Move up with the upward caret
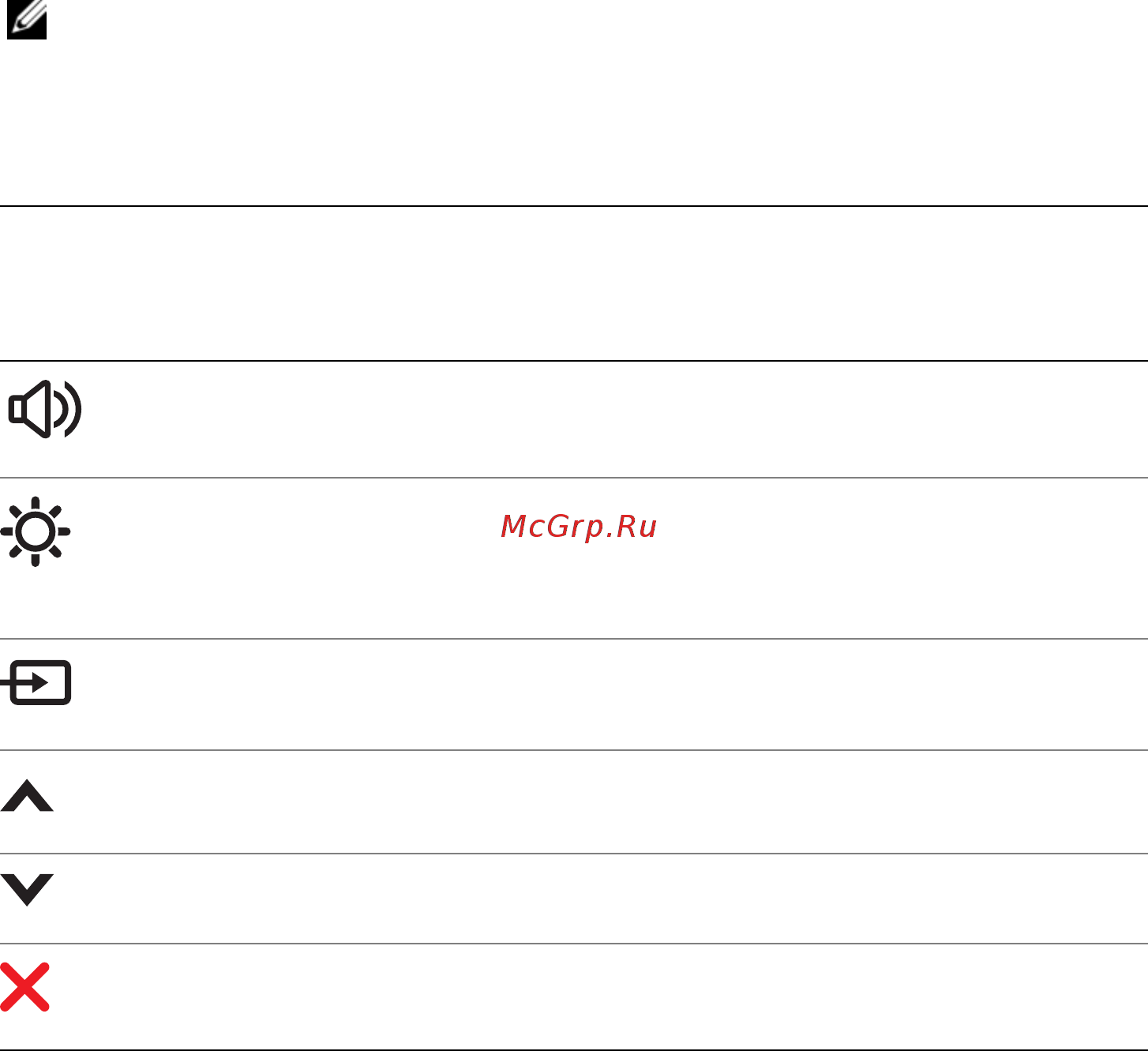 pos(28,796)
